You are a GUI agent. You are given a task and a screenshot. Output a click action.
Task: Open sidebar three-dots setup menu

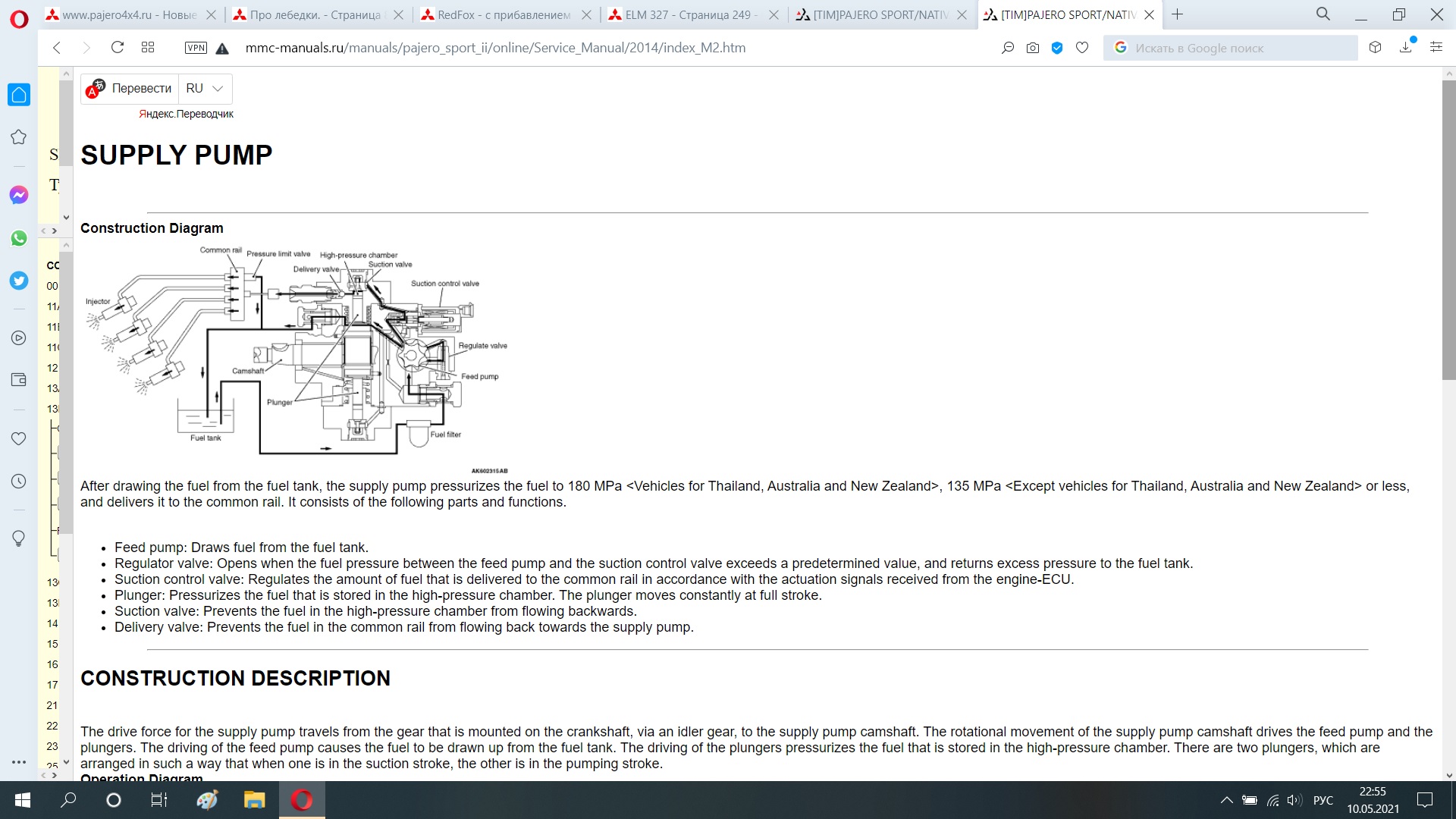[x=19, y=761]
